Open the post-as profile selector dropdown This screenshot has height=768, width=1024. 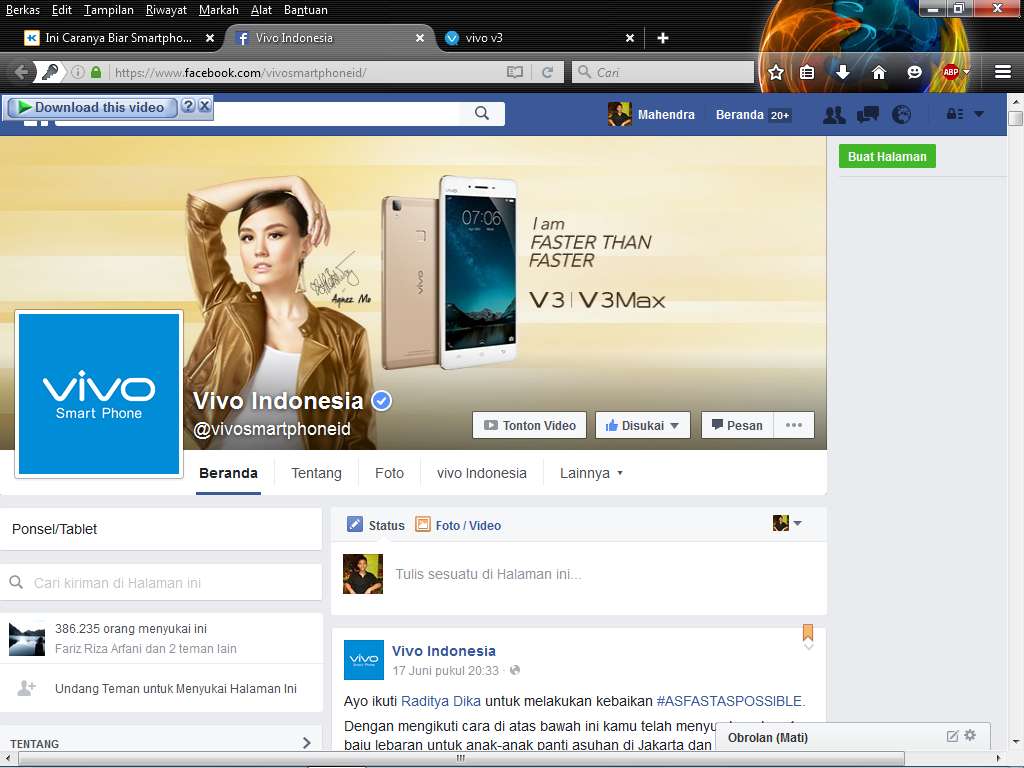787,524
